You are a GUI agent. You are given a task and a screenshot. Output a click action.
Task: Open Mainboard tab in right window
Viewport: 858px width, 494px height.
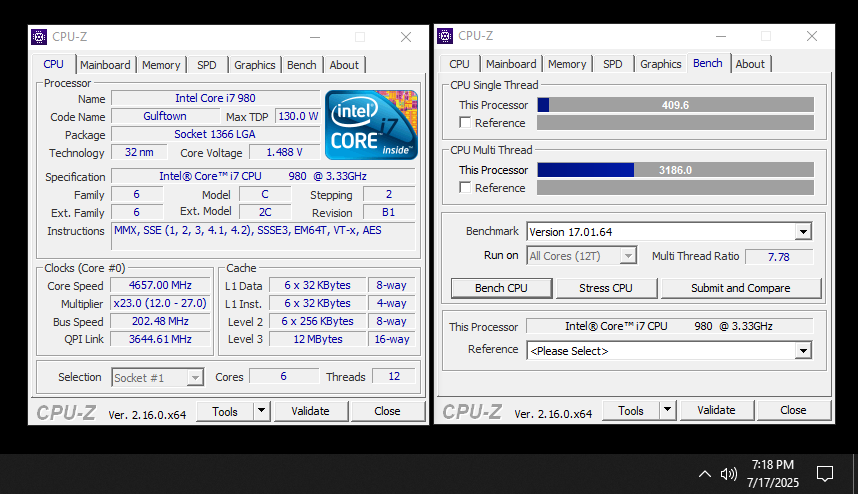click(511, 63)
